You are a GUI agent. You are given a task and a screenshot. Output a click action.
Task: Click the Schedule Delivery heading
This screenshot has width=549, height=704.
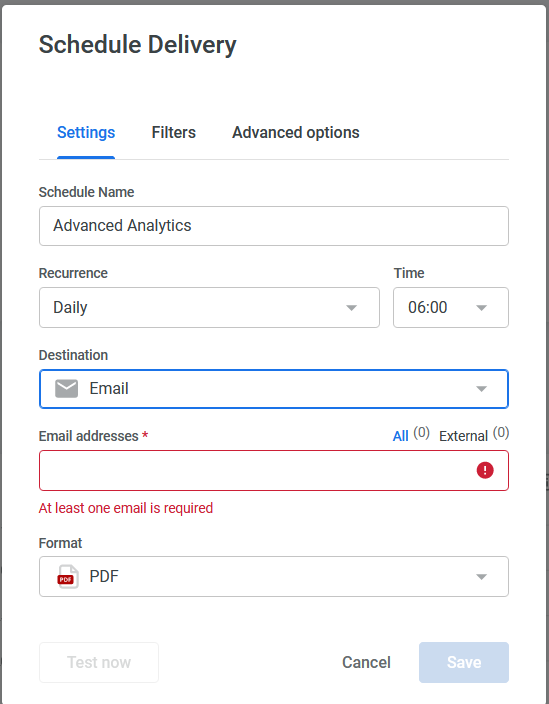click(x=137, y=45)
